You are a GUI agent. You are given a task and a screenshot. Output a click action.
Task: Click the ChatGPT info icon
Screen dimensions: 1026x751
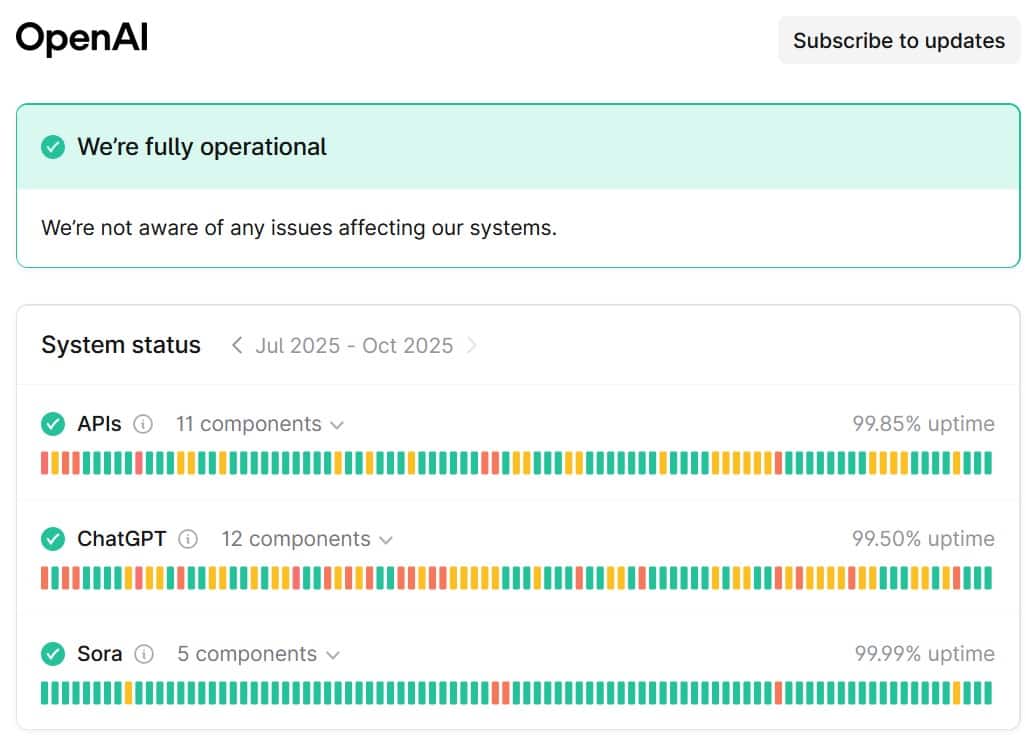pos(188,539)
